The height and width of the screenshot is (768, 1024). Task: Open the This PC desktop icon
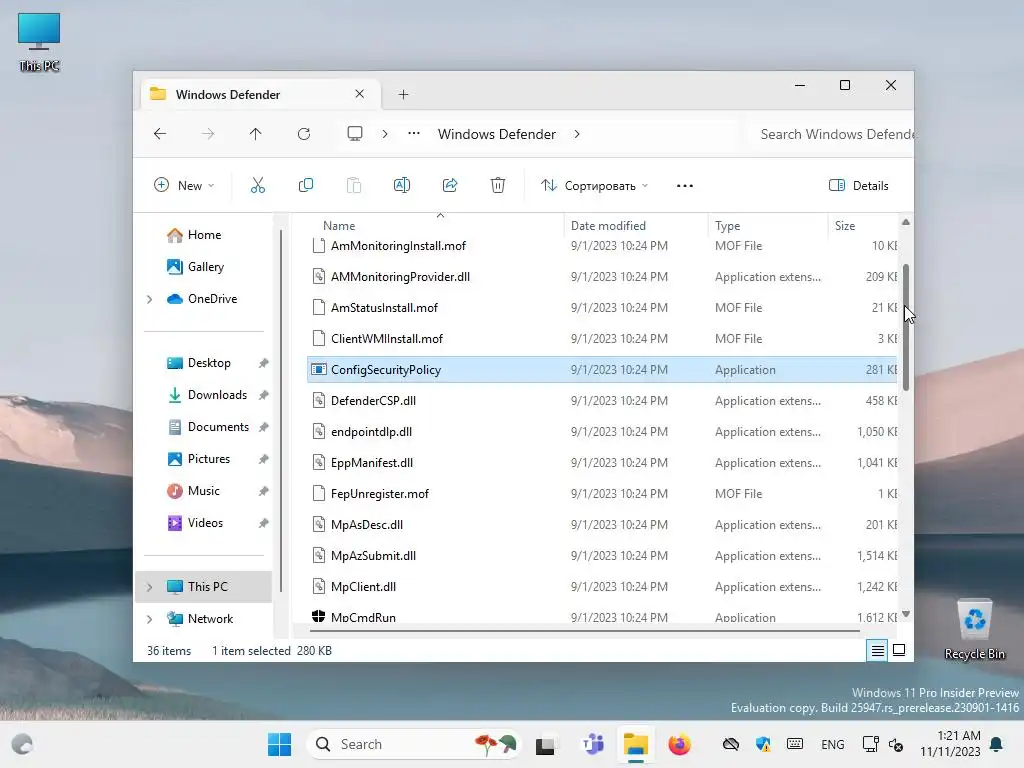39,42
